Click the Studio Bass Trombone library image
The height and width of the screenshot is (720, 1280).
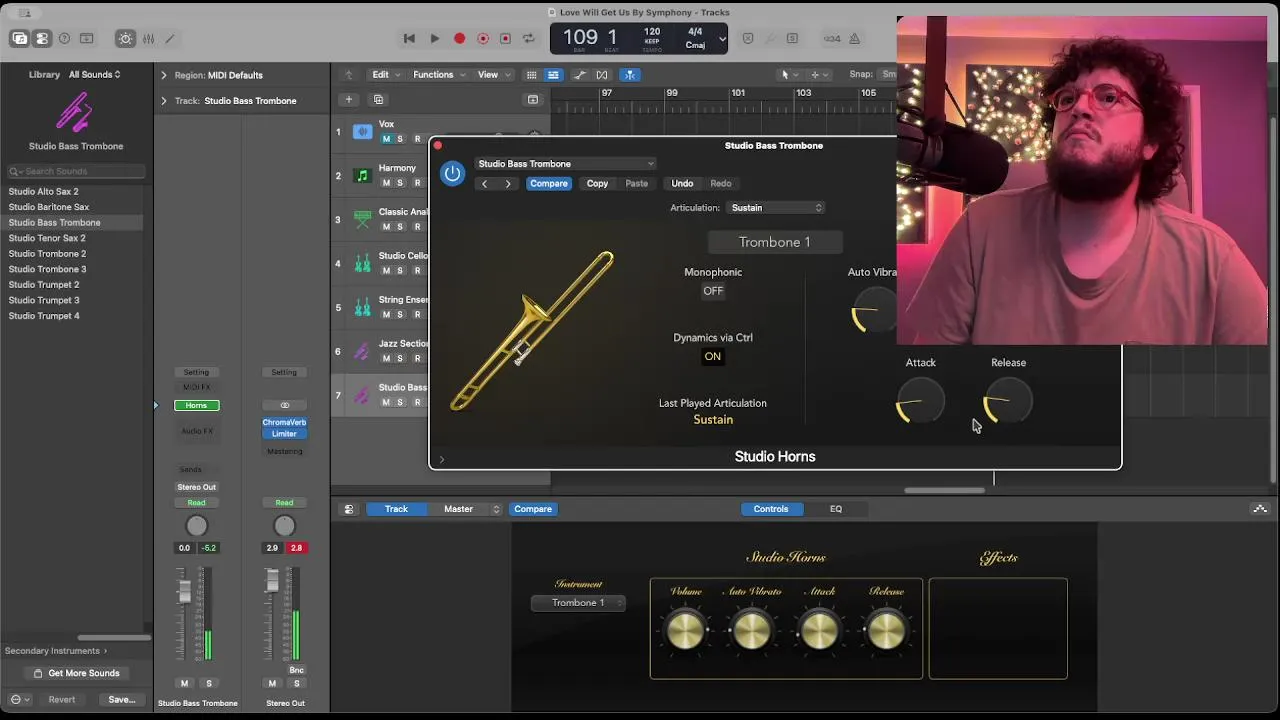[75, 112]
